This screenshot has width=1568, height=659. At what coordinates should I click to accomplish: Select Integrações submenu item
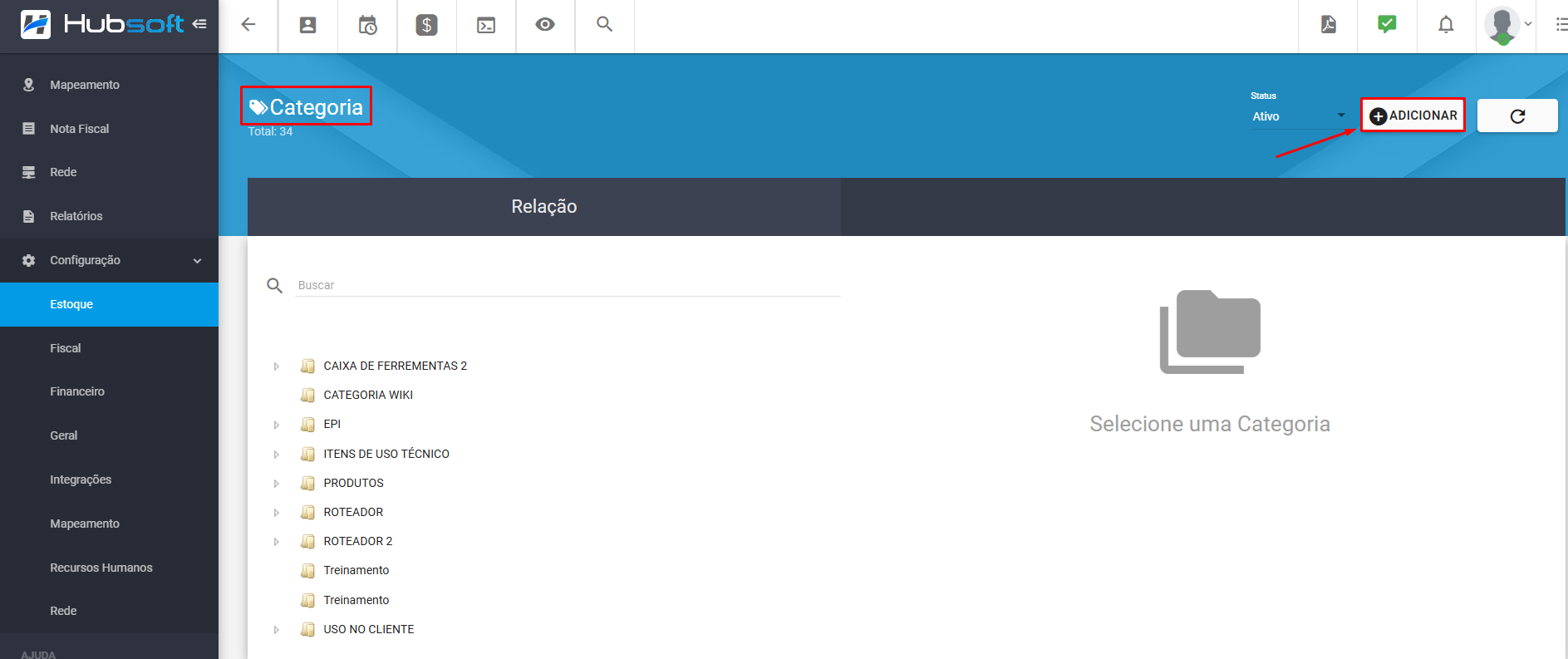pos(109,479)
